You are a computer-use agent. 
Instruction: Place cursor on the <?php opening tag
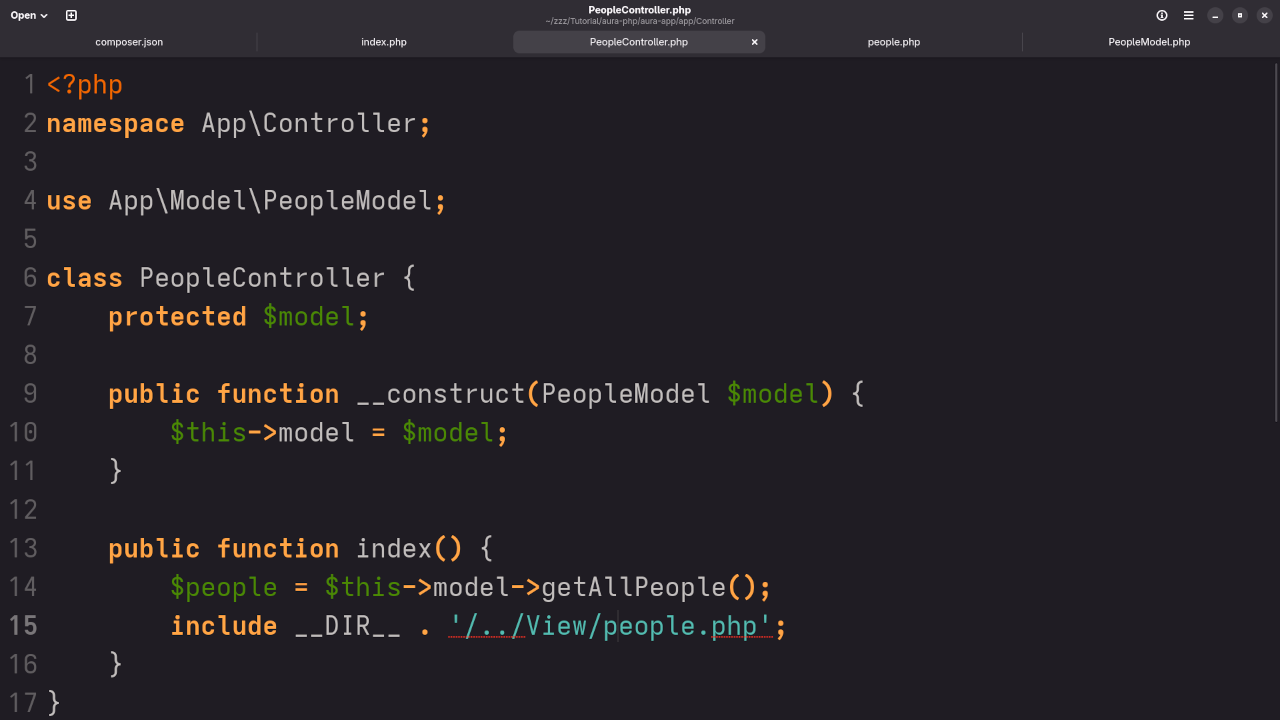[84, 85]
